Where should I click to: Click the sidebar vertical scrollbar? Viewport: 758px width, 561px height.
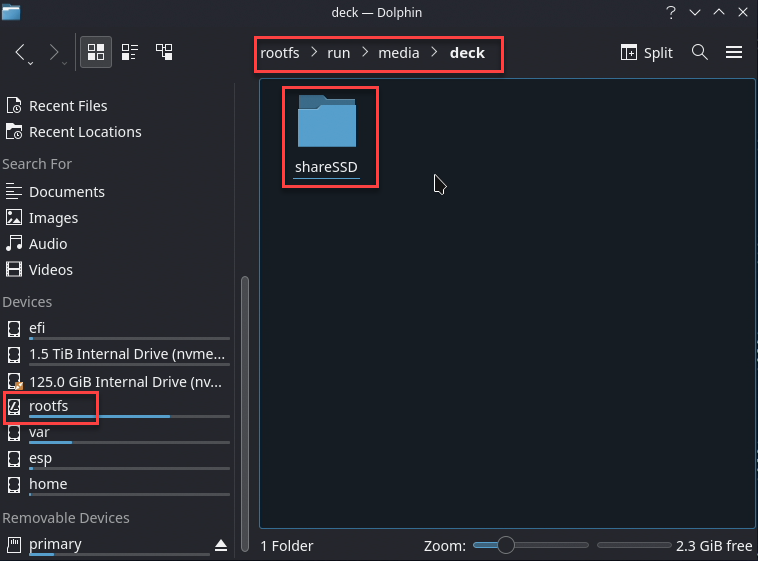point(245,413)
